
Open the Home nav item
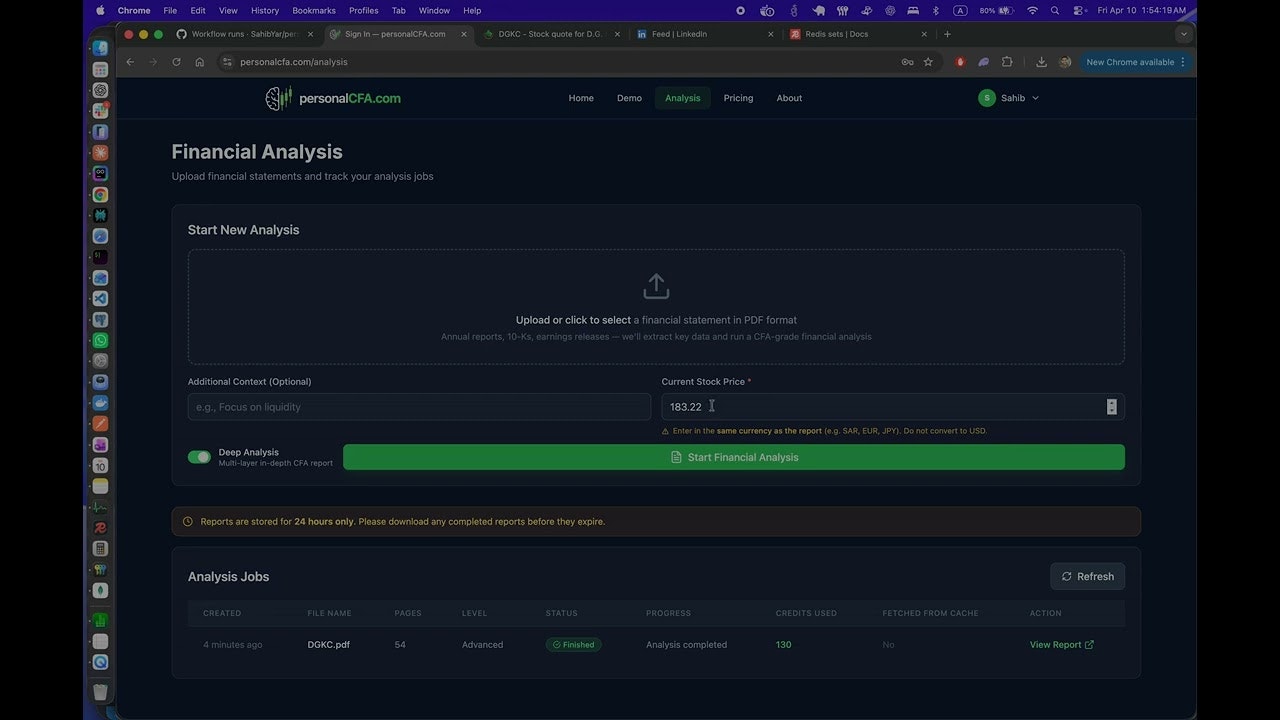click(x=581, y=98)
